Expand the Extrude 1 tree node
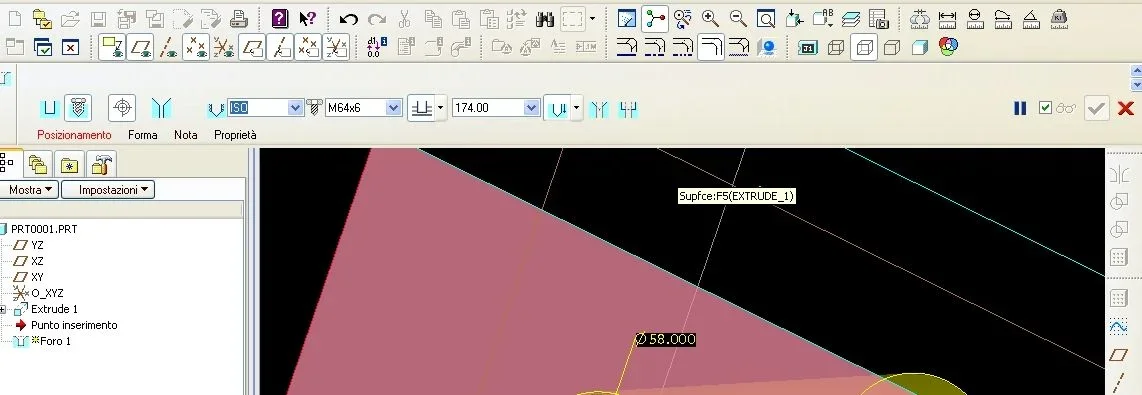Image resolution: width=1142 pixels, height=395 pixels. click(x=3, y=310)
